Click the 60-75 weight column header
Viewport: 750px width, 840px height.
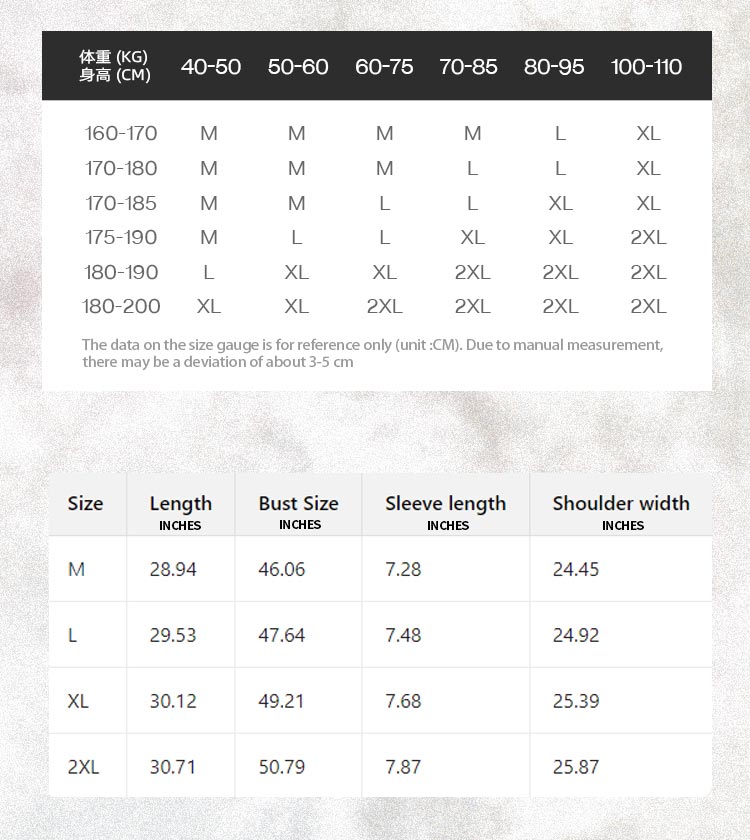(x=384, y=67)
